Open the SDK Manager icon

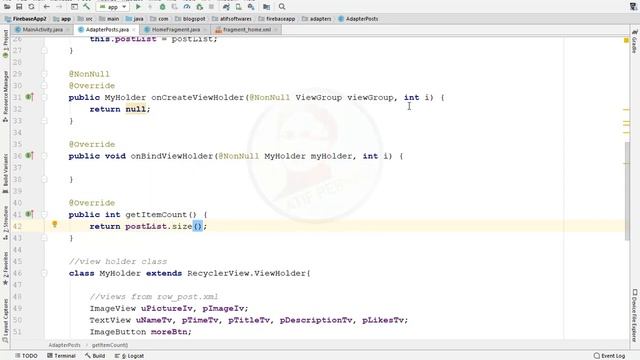click(x=251, y=7)
